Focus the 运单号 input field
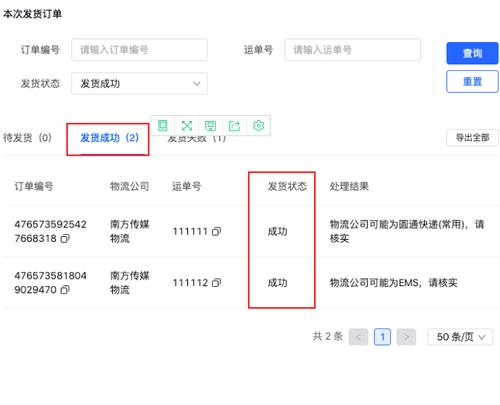Image resolution: width=500 pixels, height=405 pixels. [x=353, y=50]
